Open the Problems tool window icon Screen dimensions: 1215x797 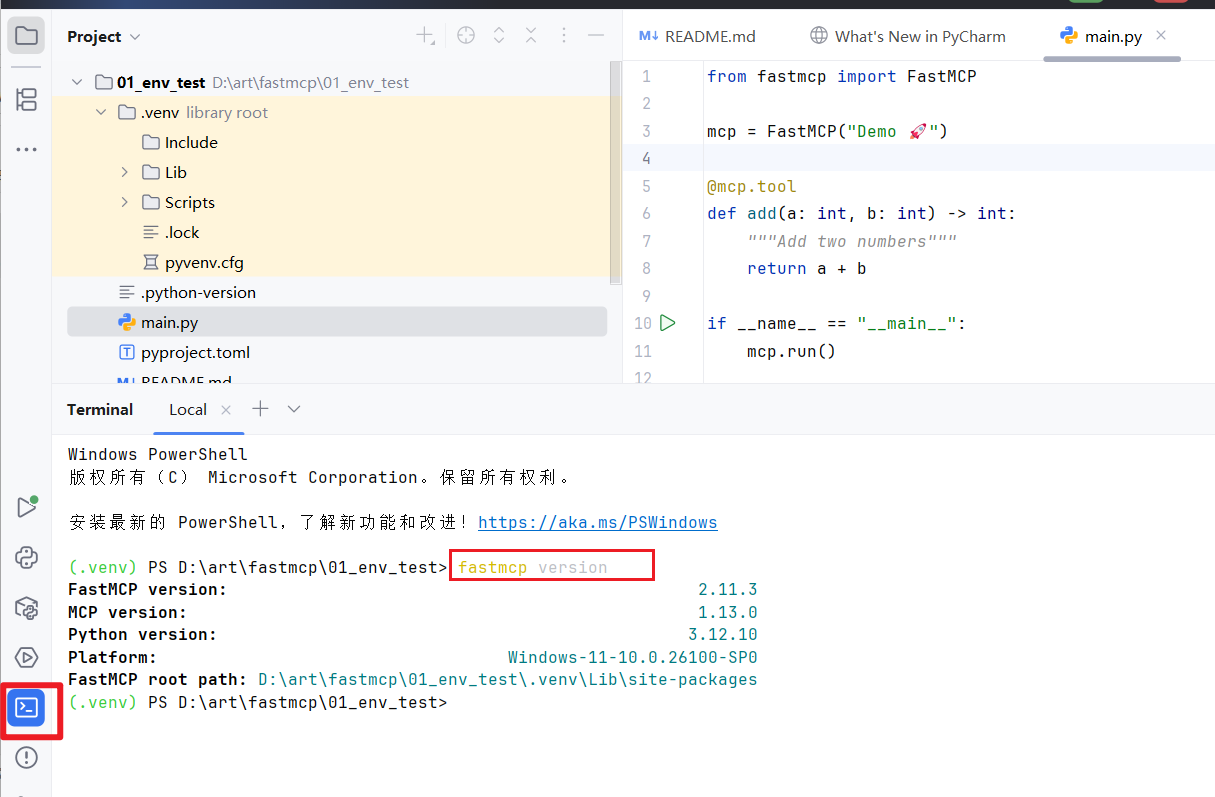(26, 758)
